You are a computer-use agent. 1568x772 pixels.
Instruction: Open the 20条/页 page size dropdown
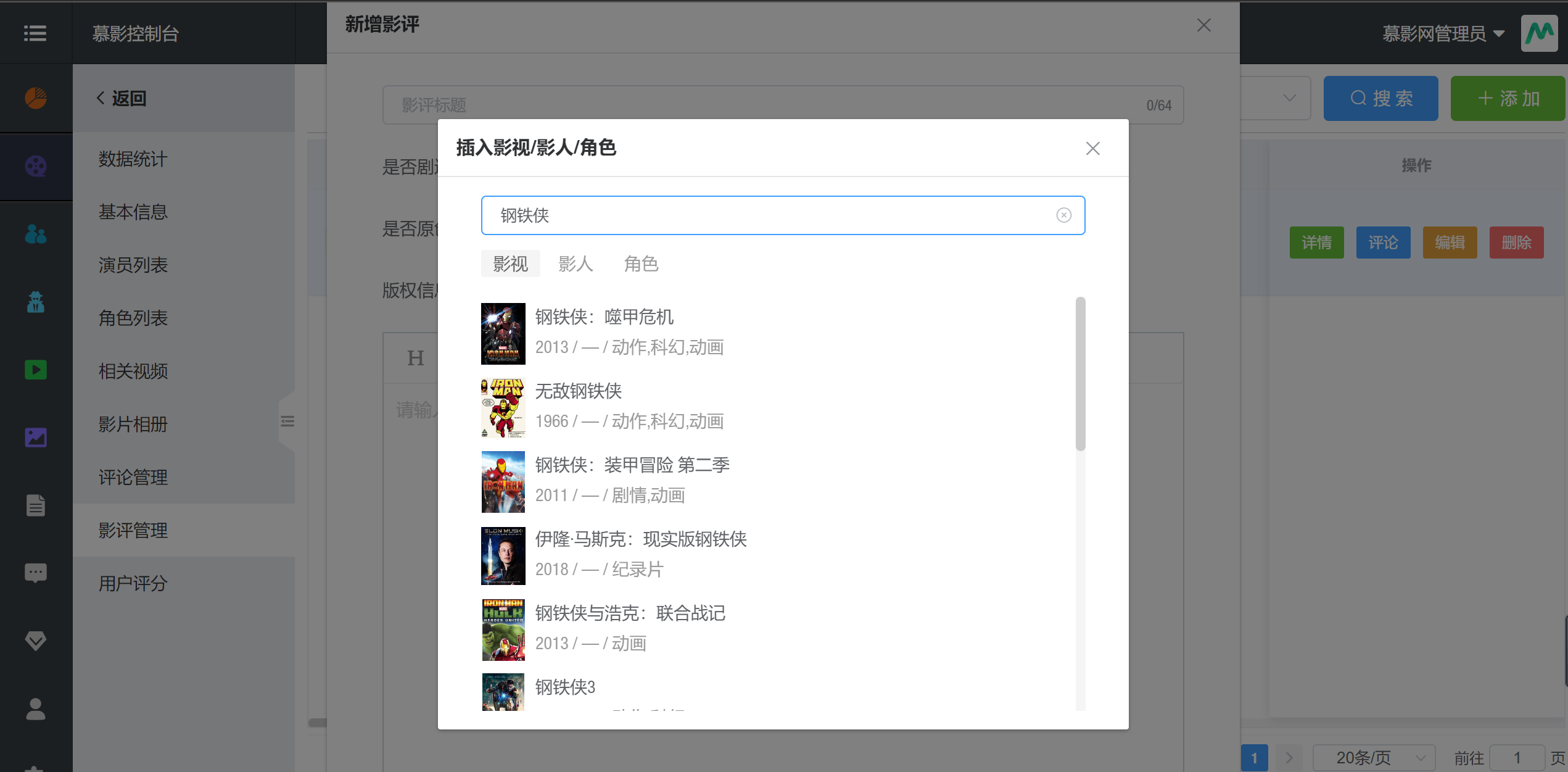tap(1374, 757)
